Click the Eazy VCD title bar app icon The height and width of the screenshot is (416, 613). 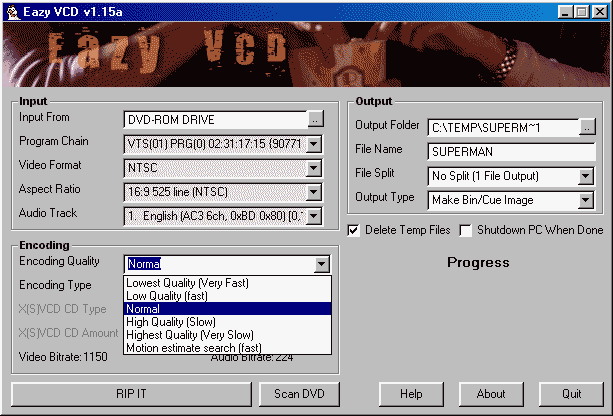tap(12, 11)
